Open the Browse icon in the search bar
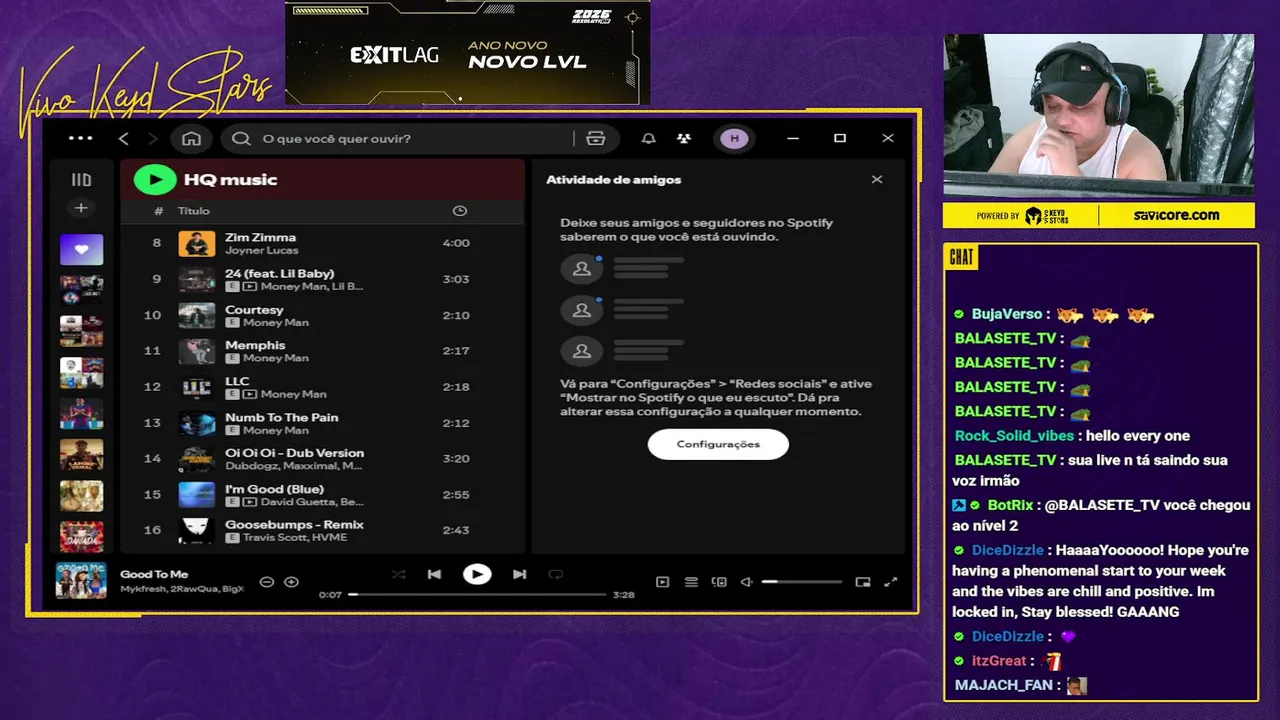This screenshot has height=720, width=1280. pos(596,138)
